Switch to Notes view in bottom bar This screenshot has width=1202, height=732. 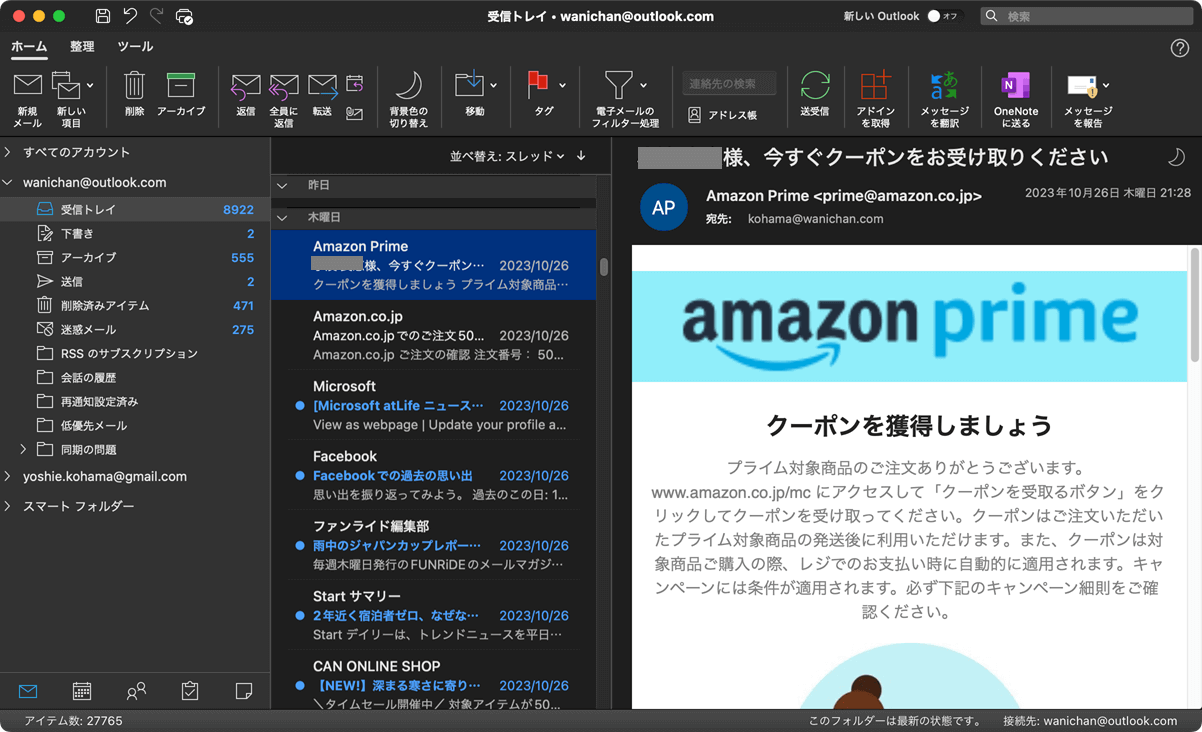(243, 691)
